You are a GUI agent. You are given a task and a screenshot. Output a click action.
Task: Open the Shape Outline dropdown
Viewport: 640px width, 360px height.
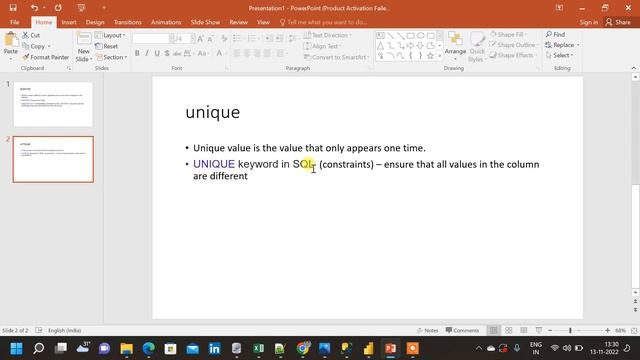[x=513, y=44]
